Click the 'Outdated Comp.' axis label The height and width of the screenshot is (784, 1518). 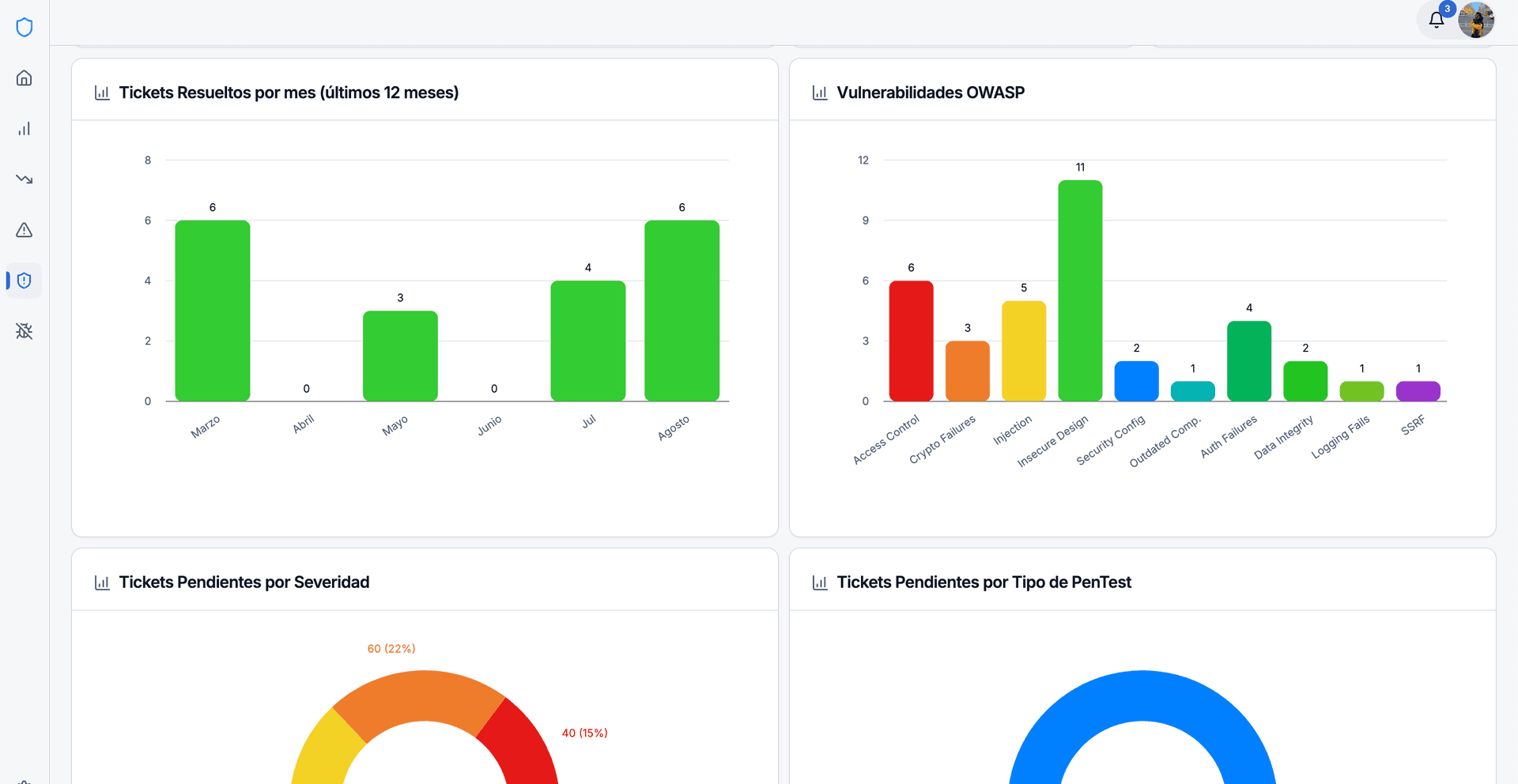coord(1165,441)
